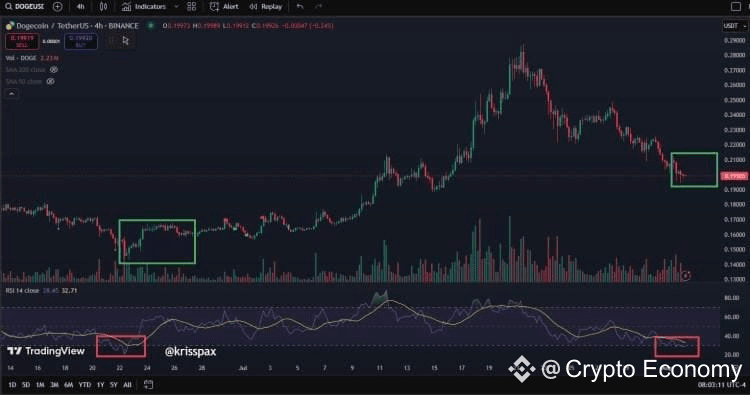Click the Jul label on time axis

click(x=243, y=368)
